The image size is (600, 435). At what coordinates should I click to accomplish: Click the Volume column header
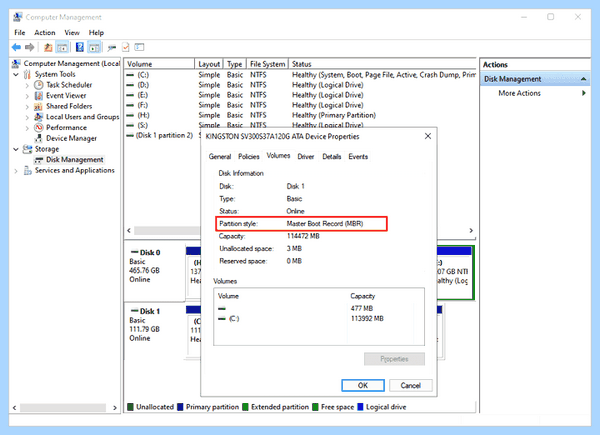[160, 64]
